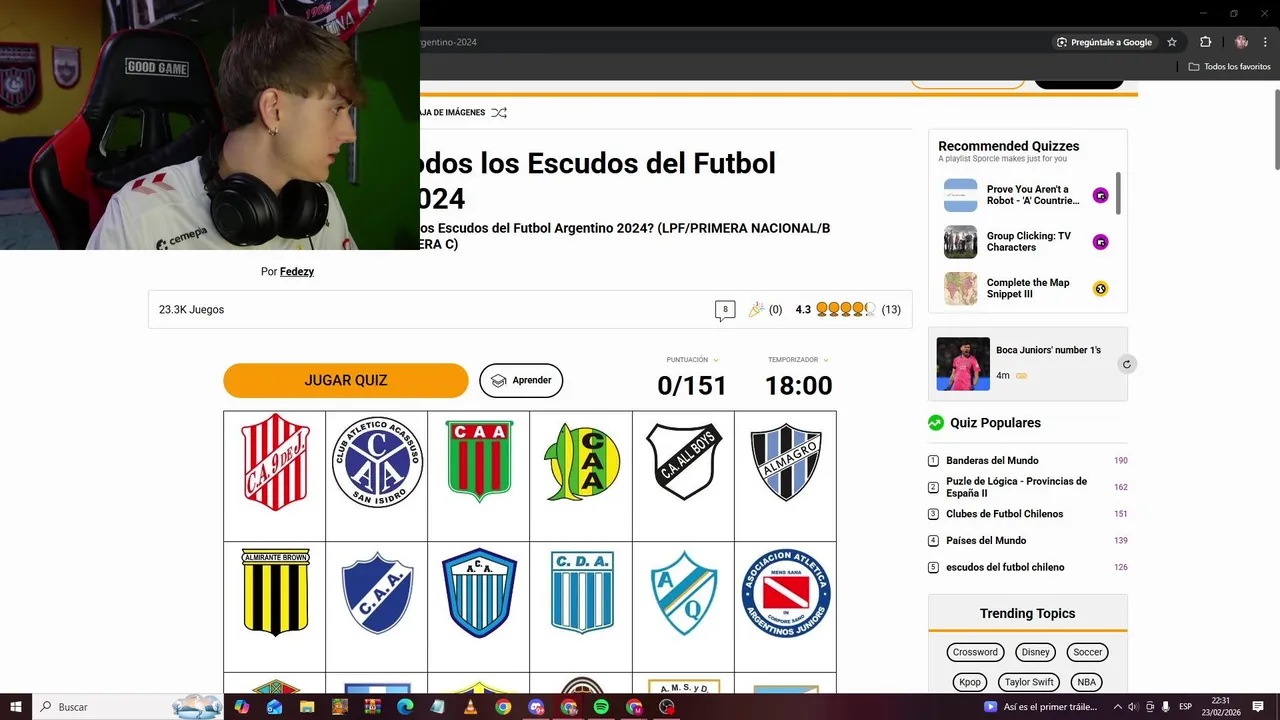Open File Explorer from the taskbar
The width and height of the screenshot is (1280, 720).
(307, 707)
